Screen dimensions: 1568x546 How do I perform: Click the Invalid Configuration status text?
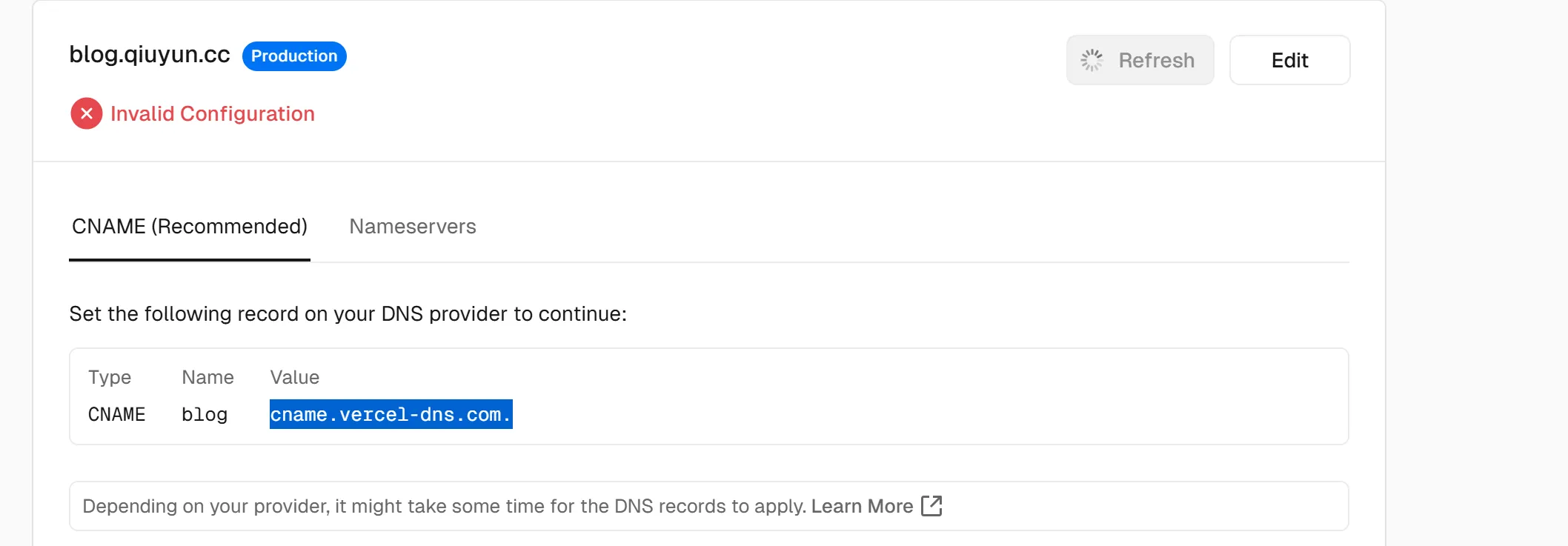tap(213, 113)
